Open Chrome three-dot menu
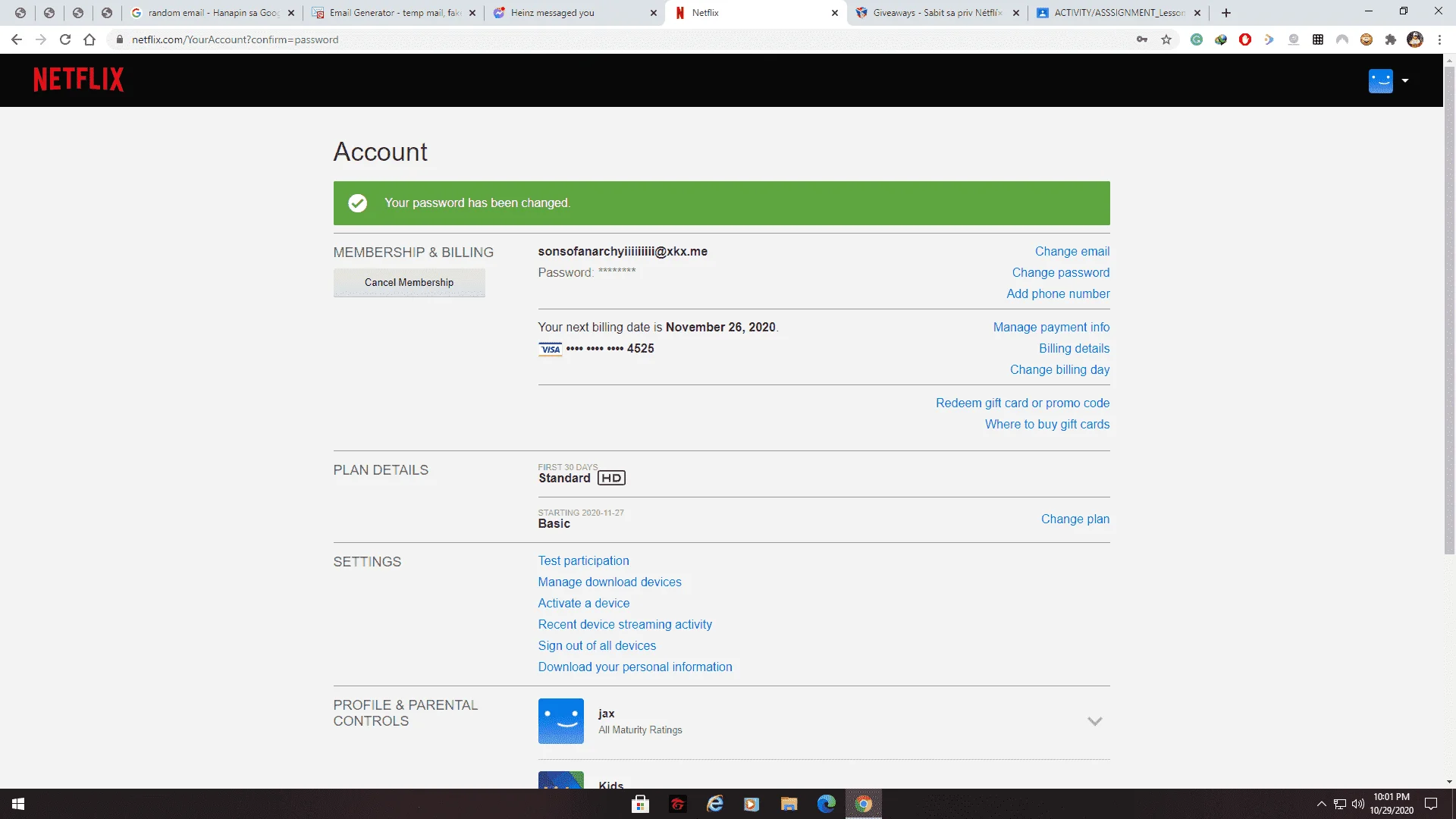The image size is (1456, 819). coord(1439,39)
